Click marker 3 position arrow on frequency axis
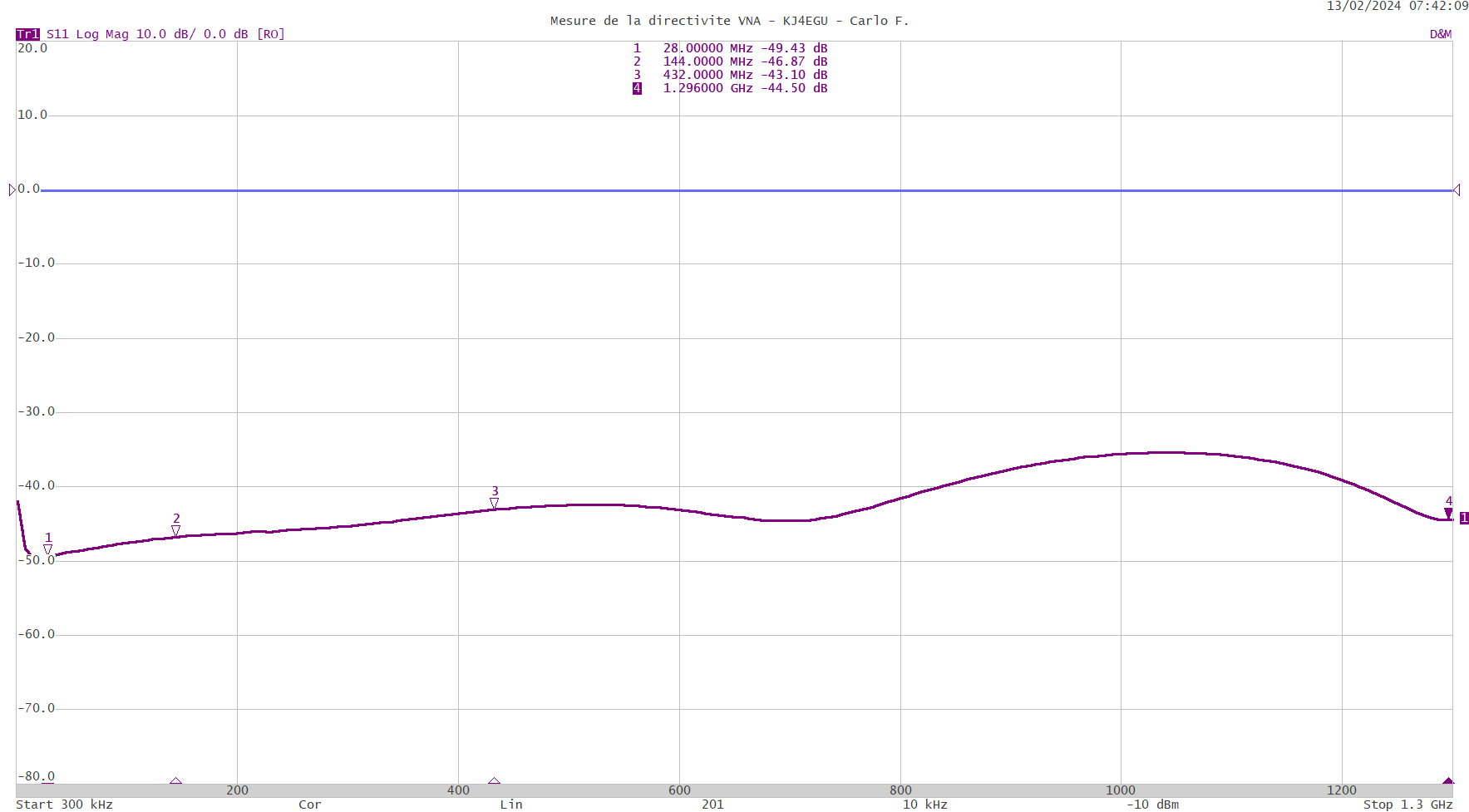Image resolution: width=1469 pixels, height=812 pixels. click(x=494, y=781)
